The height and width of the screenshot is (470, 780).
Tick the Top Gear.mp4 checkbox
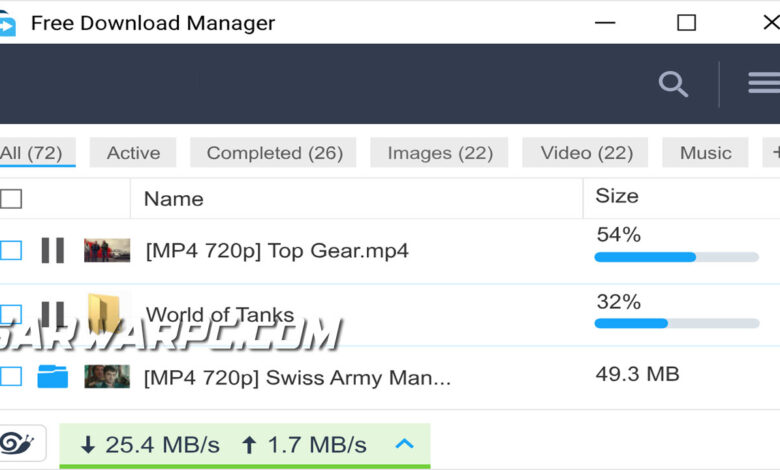point(10,250)
